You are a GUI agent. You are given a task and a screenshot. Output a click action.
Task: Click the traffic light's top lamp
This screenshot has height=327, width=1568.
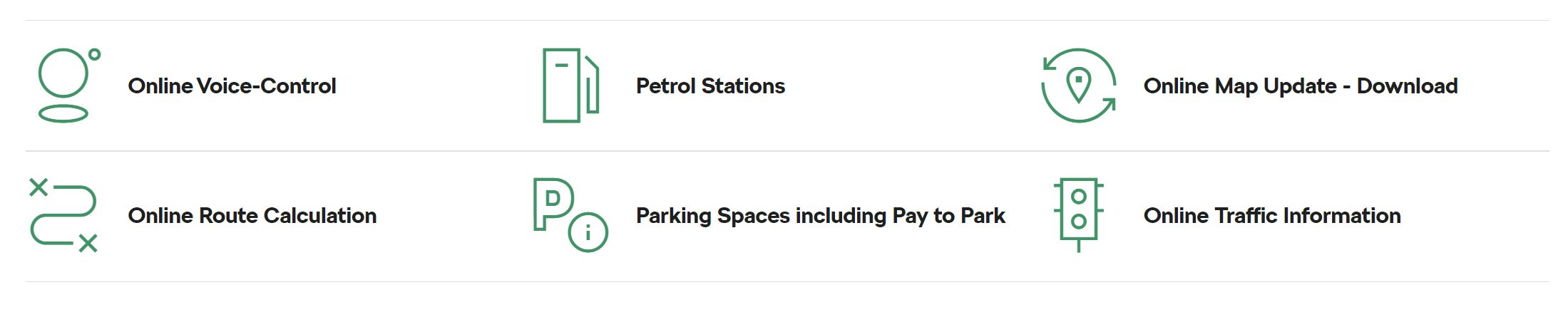(x=1079, y=196)
